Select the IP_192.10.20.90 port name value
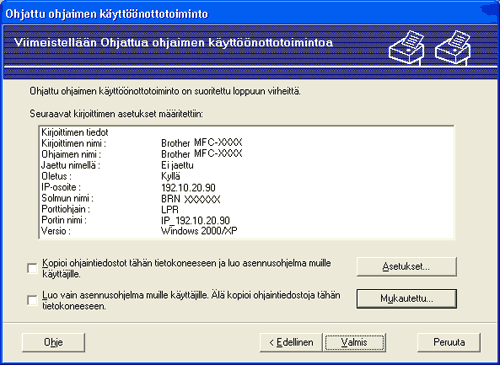This screenshot has width=500, height=365. 196,221
